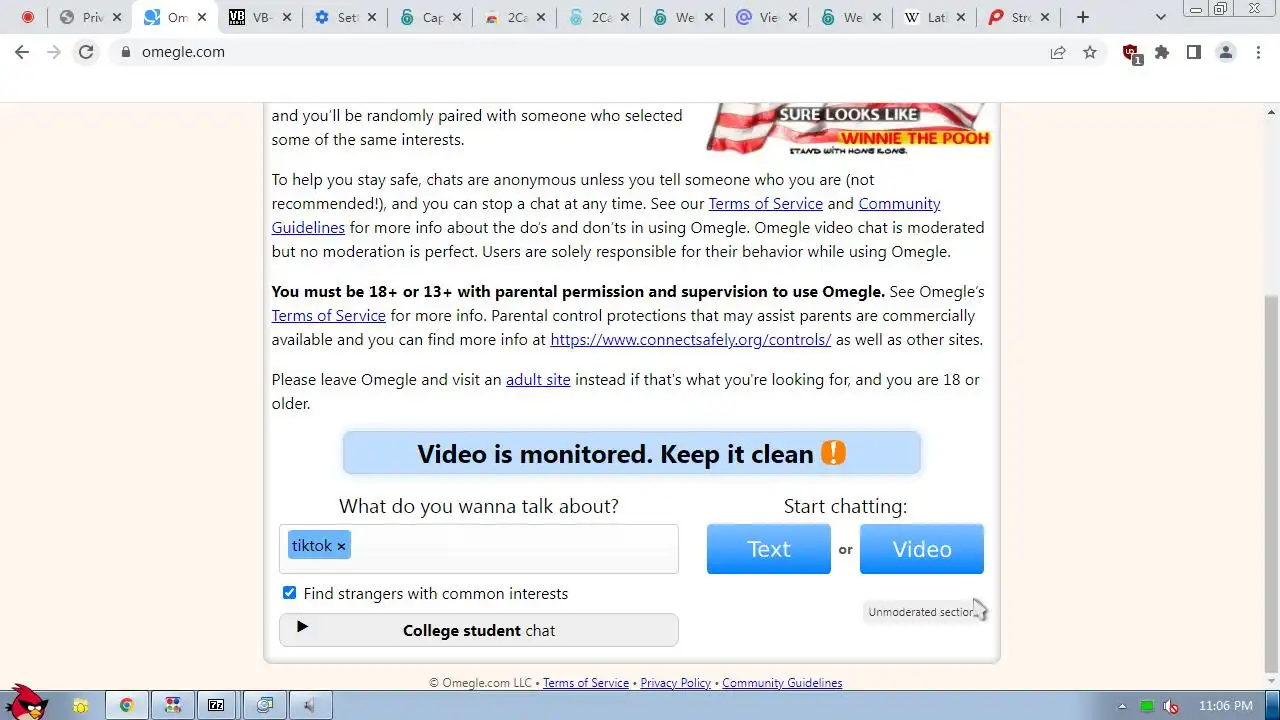
Task: Open the uBlock extension icon with badge
Action: point(1132,54)
